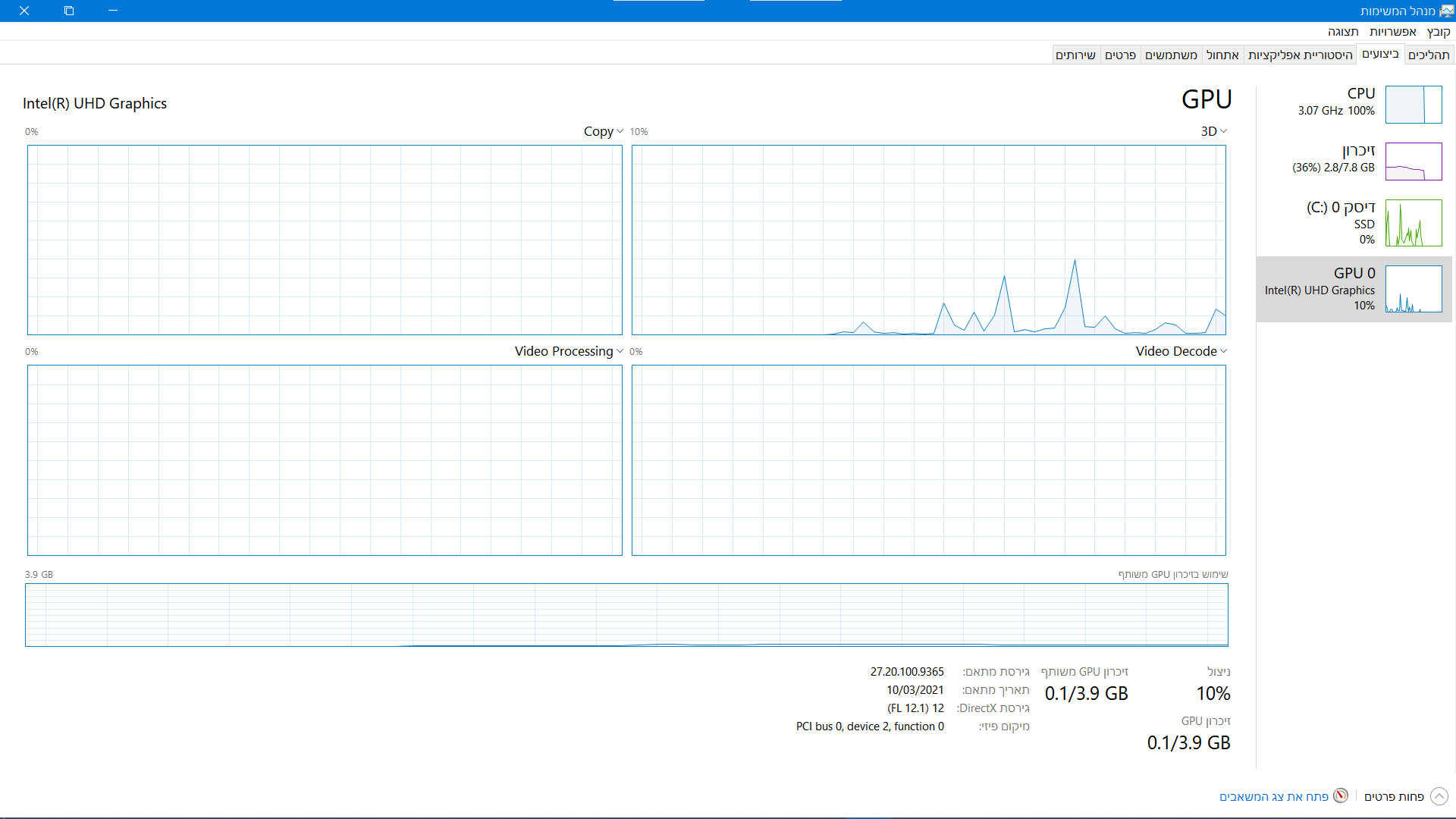Open the שירותים tab
Image resolution: width=1456 pixels, height=819 pixels.
point(1075,55)
